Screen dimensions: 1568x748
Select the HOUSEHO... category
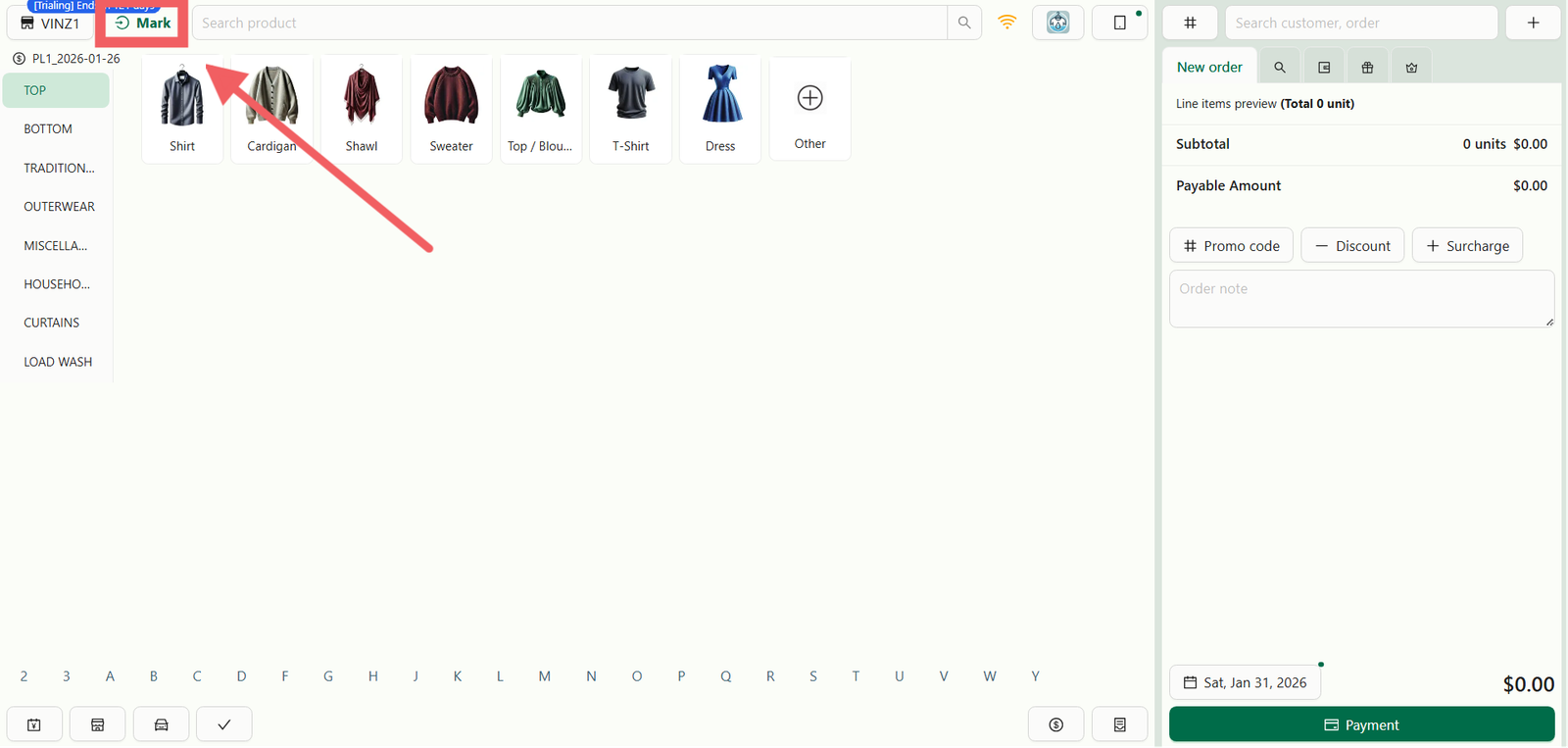(x=56, y=283)
